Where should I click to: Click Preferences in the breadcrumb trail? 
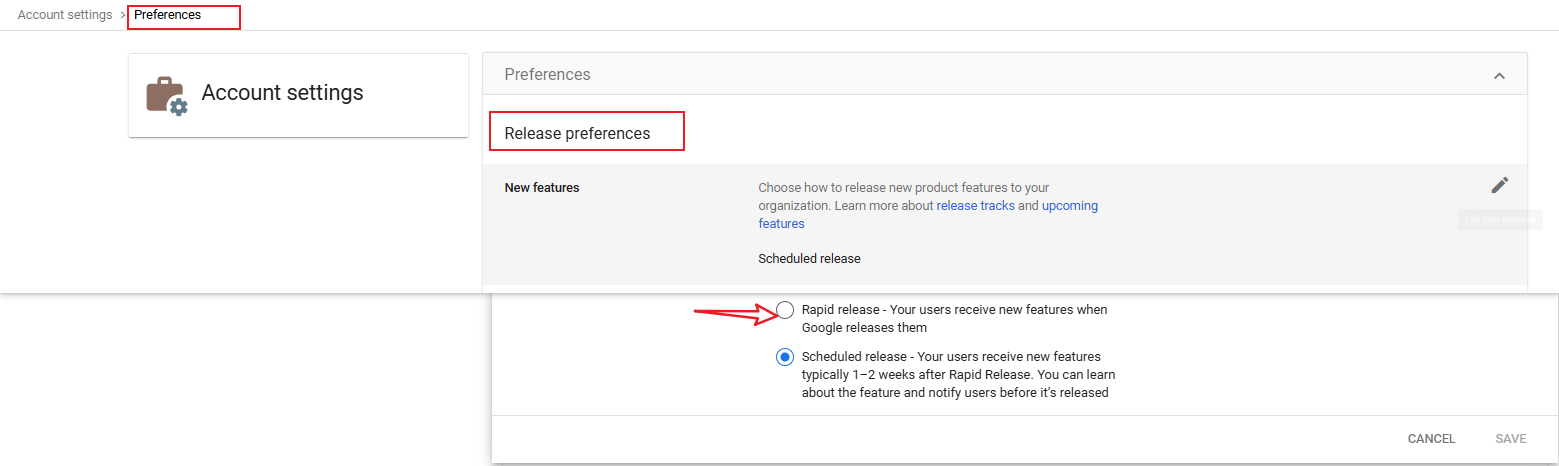168,16
